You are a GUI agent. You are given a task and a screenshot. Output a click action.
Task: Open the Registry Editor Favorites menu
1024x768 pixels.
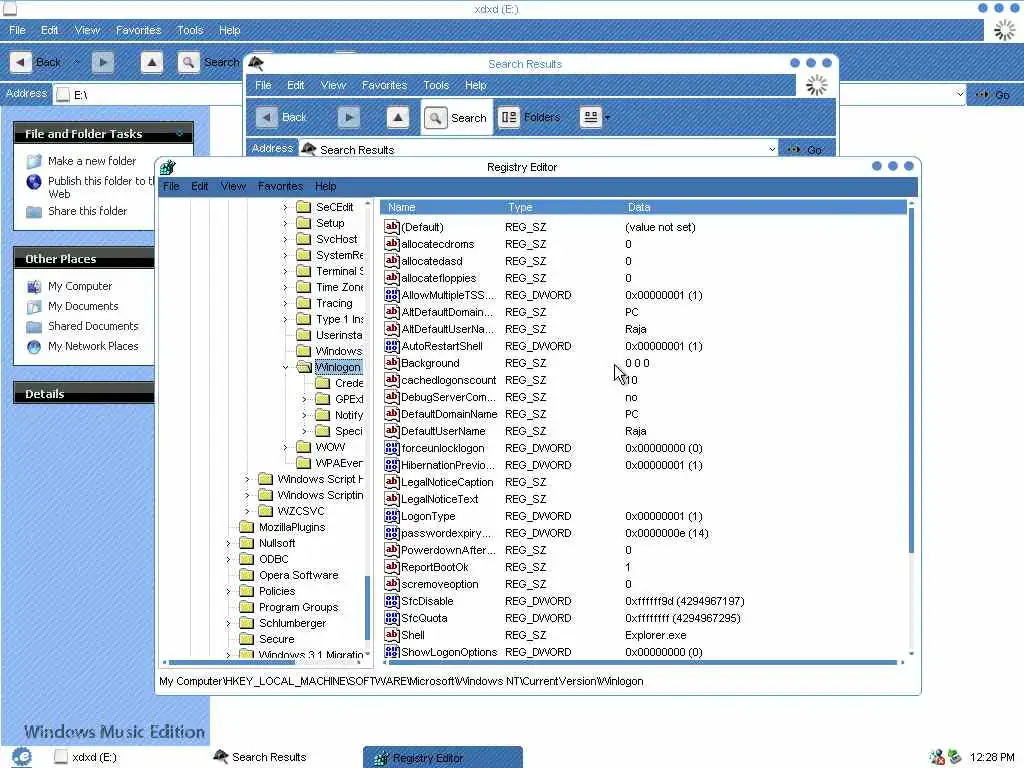coord(280,186)
